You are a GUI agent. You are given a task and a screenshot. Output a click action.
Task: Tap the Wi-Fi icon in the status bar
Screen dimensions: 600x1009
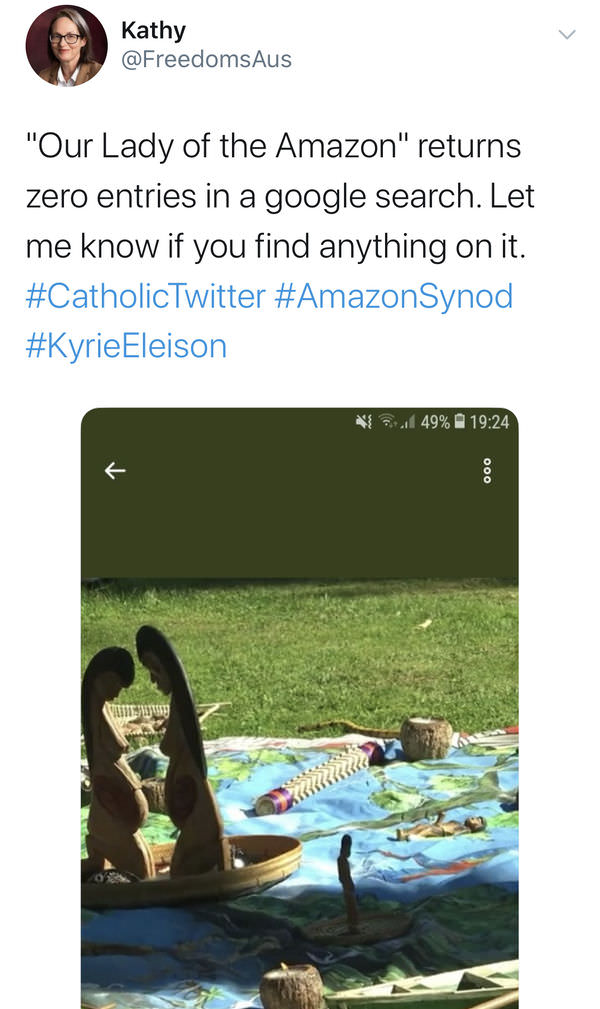388,422
